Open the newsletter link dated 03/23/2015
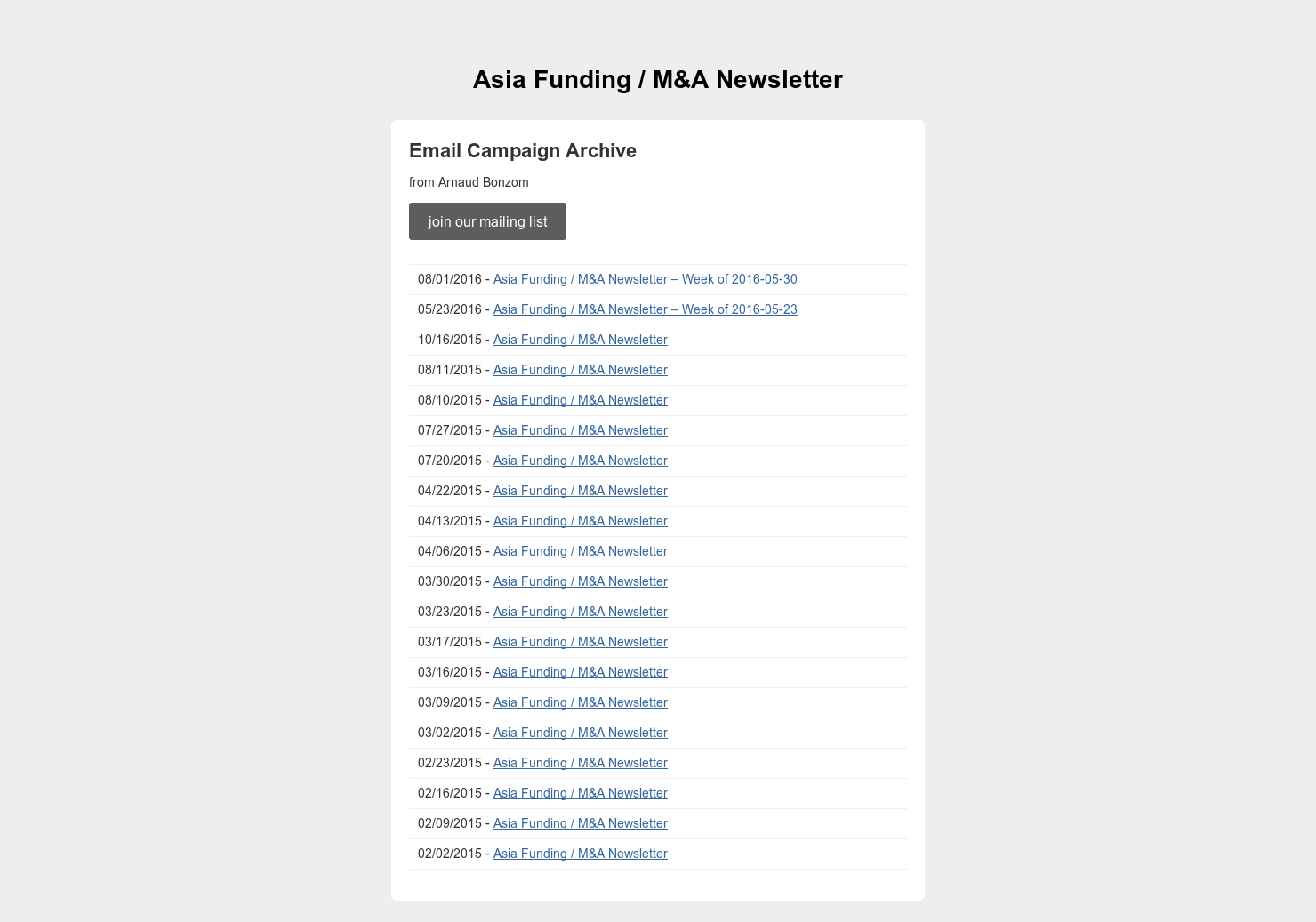The image size is (1316, 922). [581, 612]
